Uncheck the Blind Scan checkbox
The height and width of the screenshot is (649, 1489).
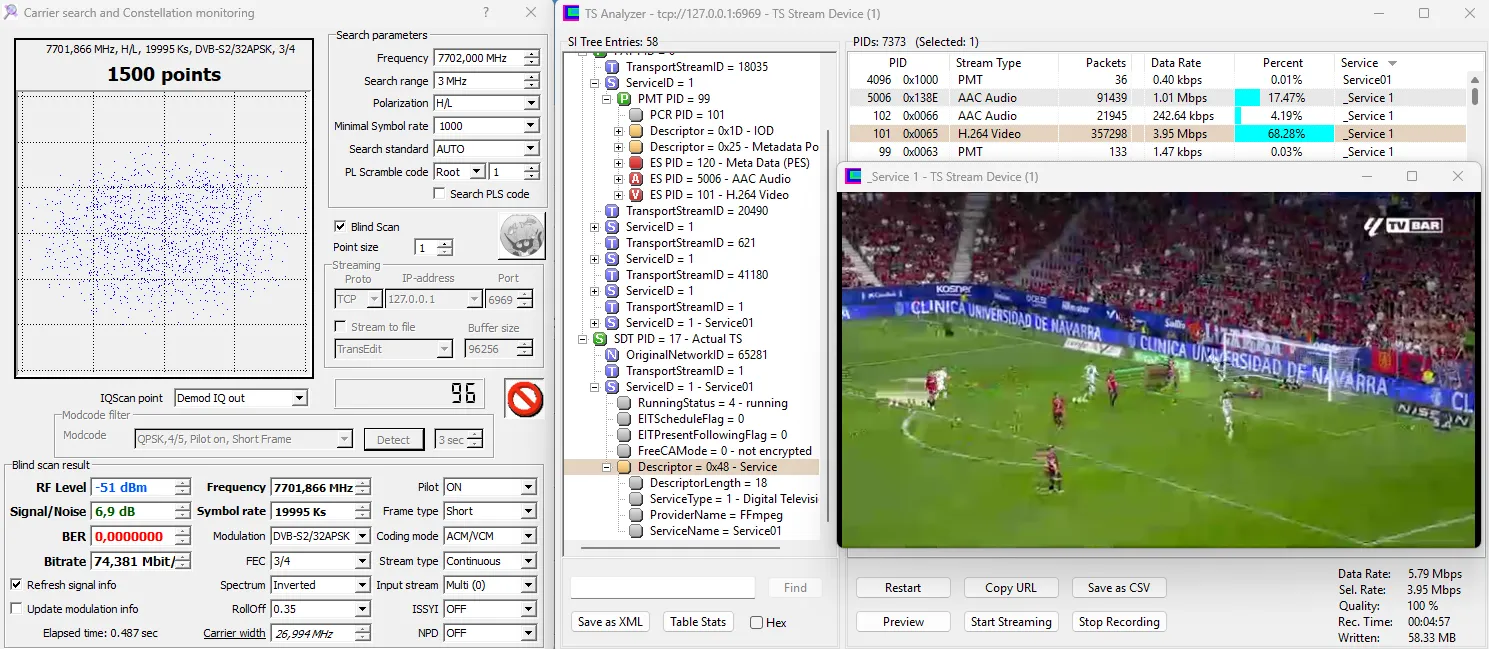[x=340, y=227]
